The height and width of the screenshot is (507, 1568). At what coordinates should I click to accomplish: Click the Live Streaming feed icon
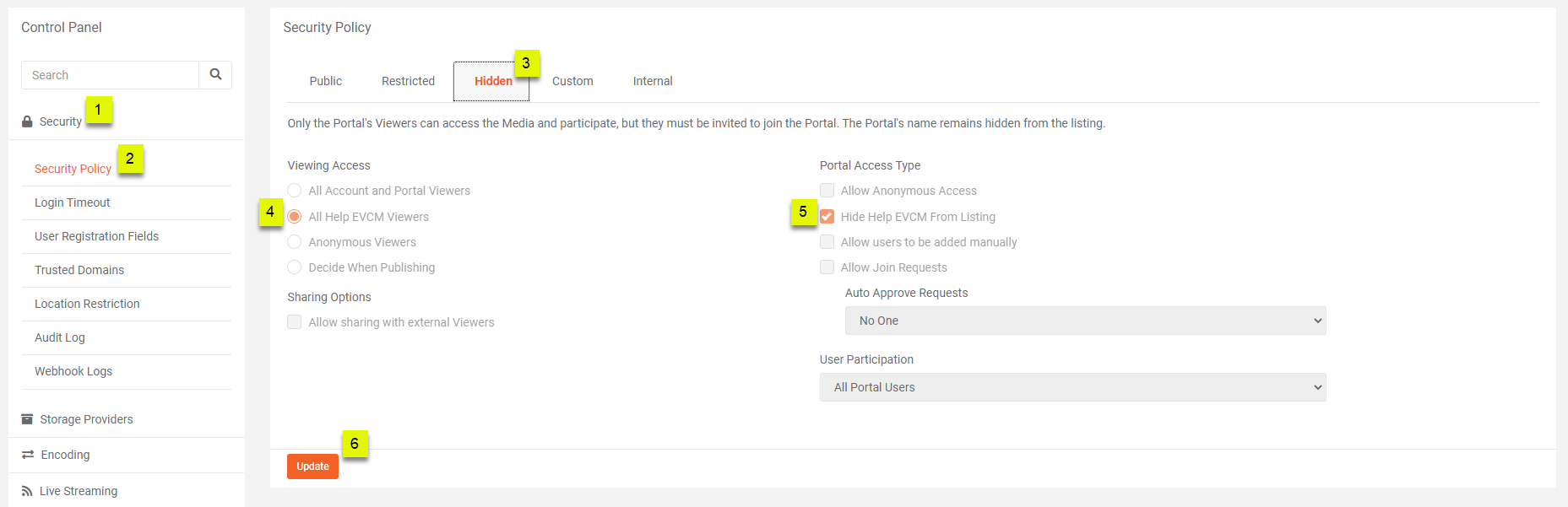[x=27, y=491]
